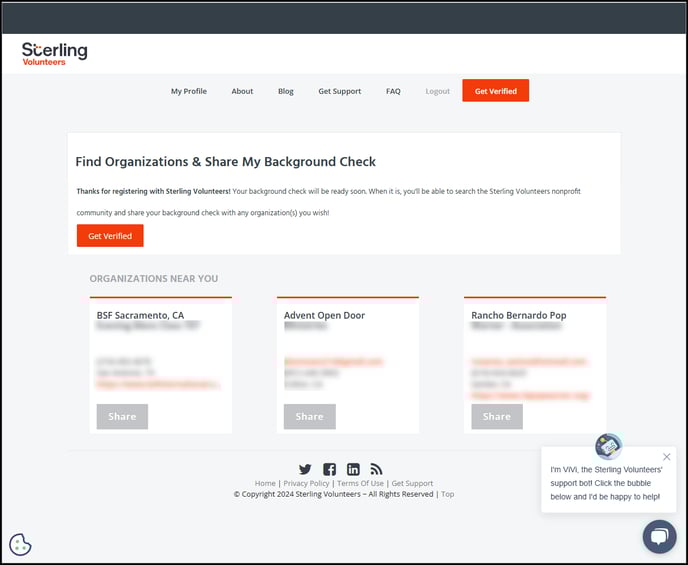
Task: Select the BSF Sacramento, CA organization title
Action: coord(140,315)
